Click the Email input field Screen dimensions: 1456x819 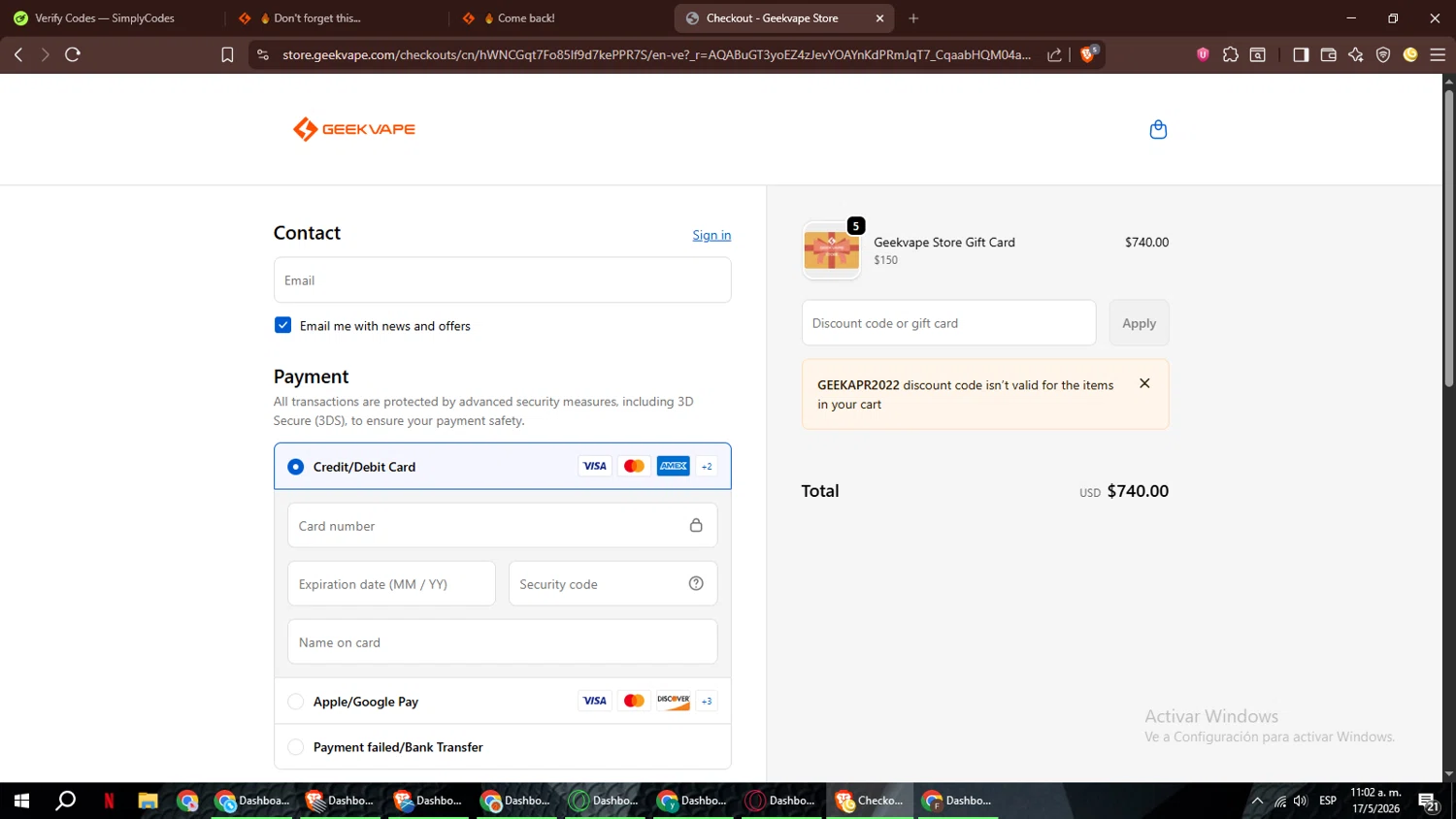pos(503,279)
